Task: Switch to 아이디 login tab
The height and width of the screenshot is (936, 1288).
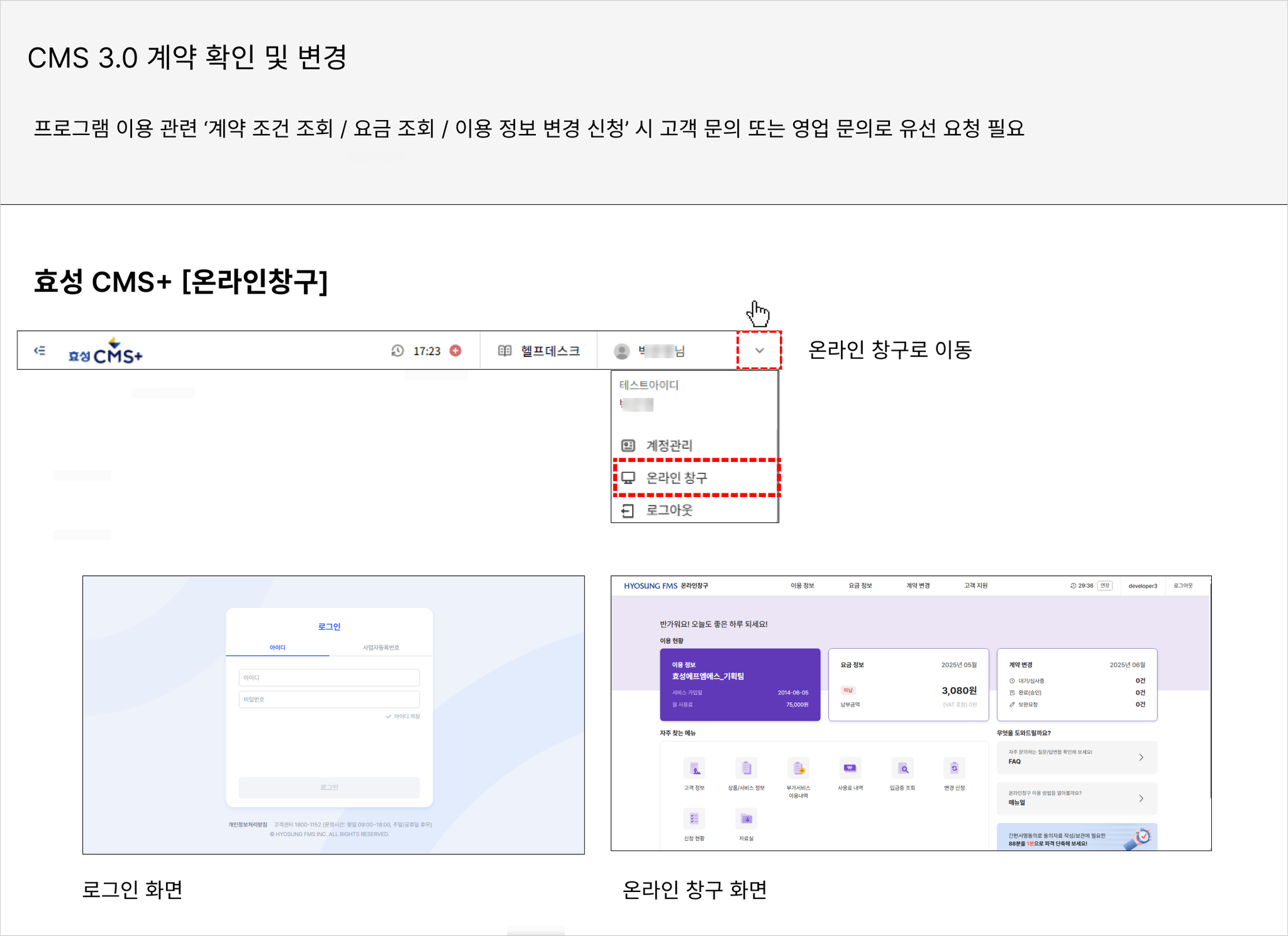Action: (x=277, y=647)
